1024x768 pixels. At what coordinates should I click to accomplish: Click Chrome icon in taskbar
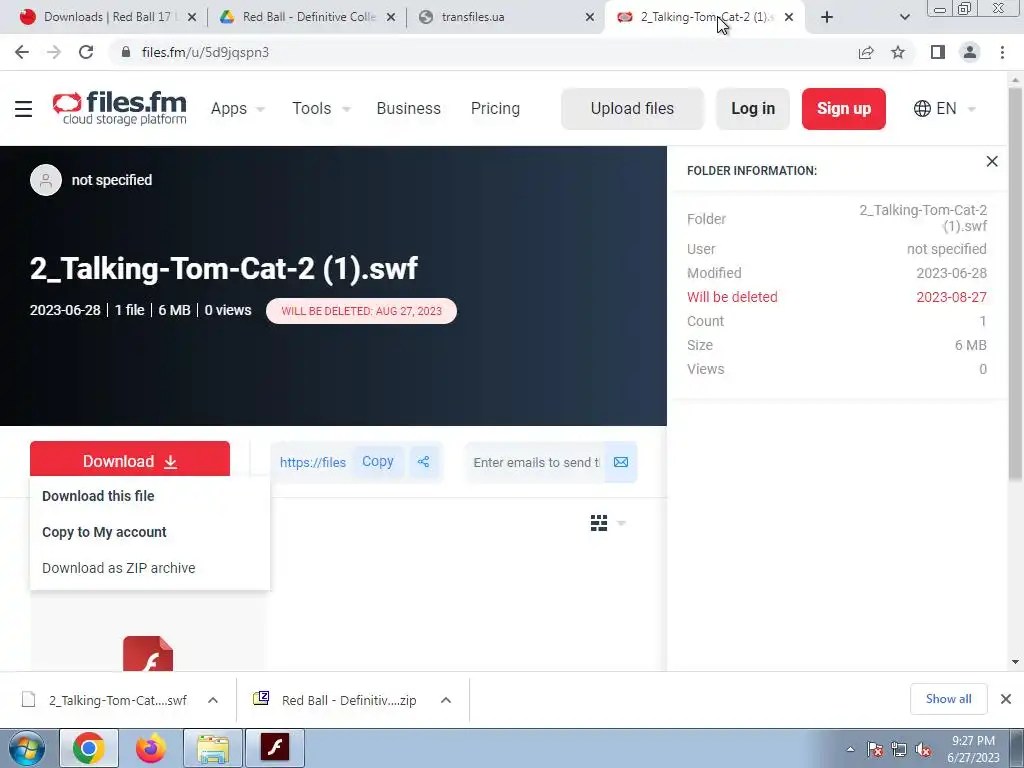pos(89,748)
